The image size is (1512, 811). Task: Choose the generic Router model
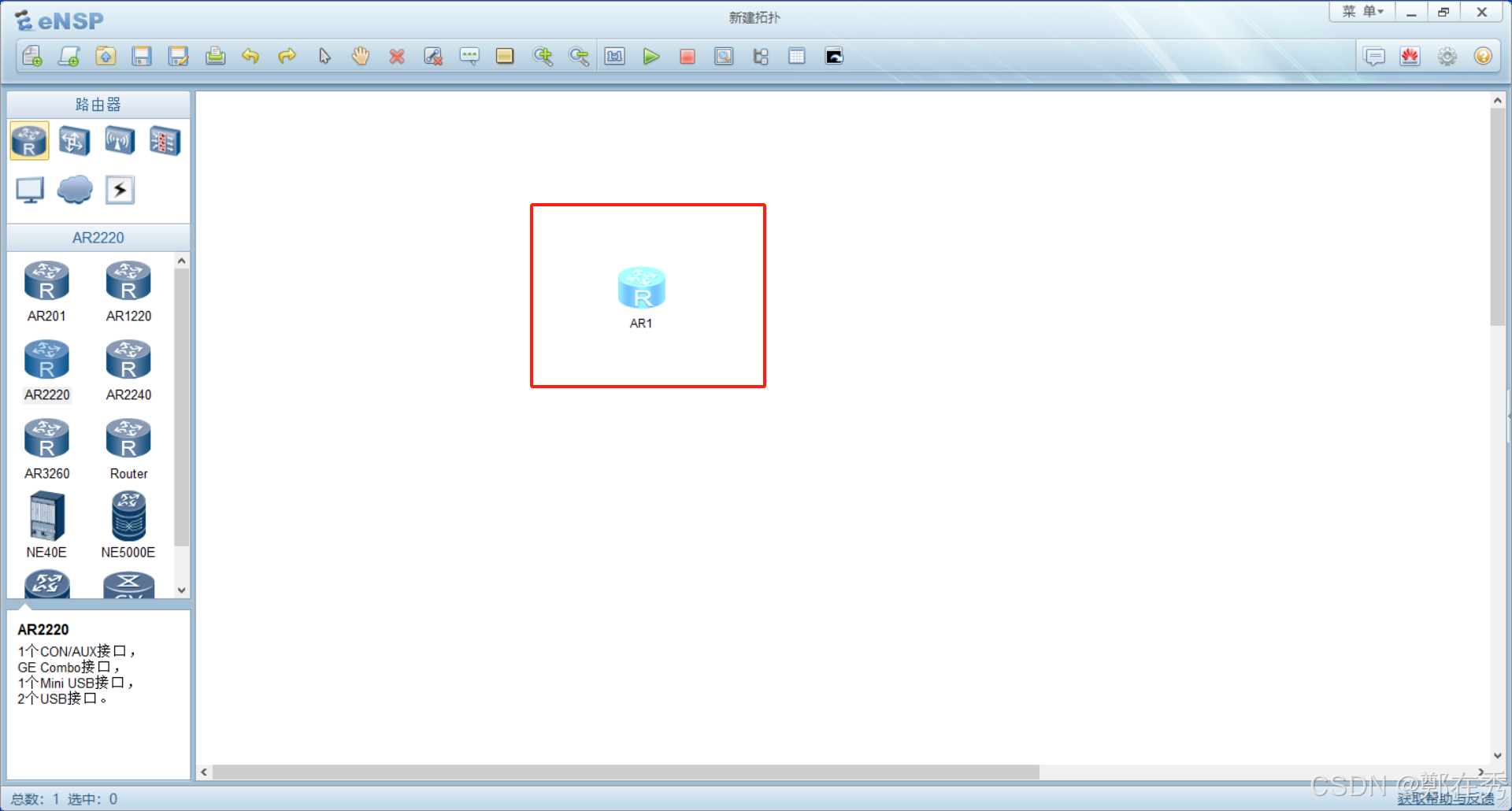coord(128,450)
